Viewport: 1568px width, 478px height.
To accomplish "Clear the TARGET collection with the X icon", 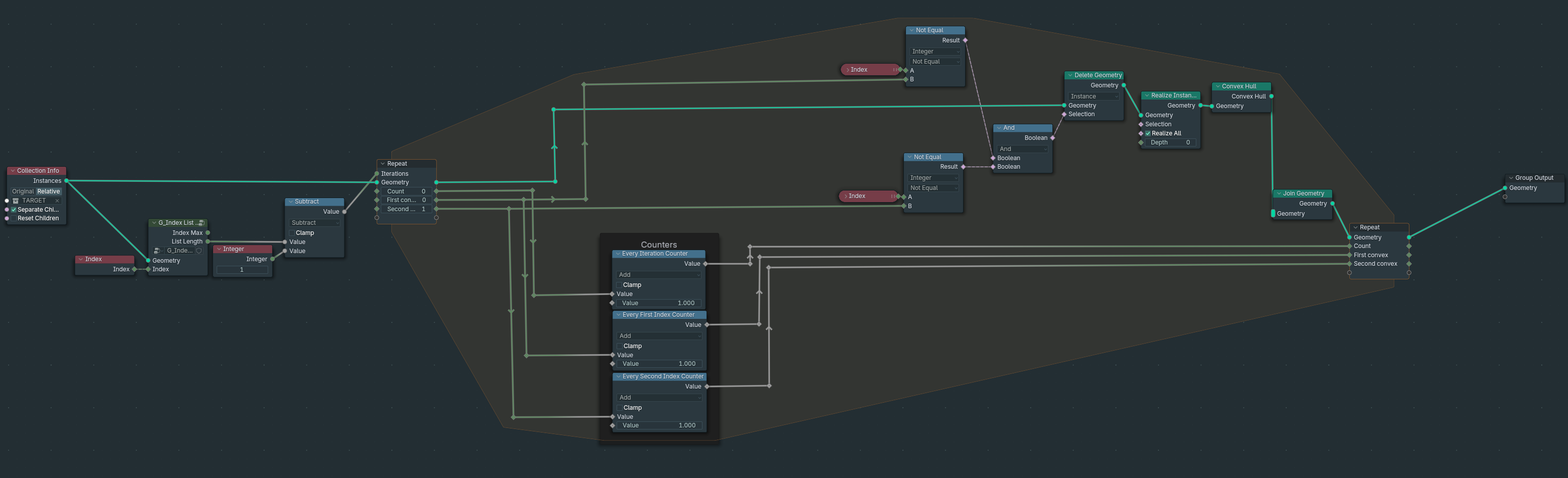I will point(57,200).
